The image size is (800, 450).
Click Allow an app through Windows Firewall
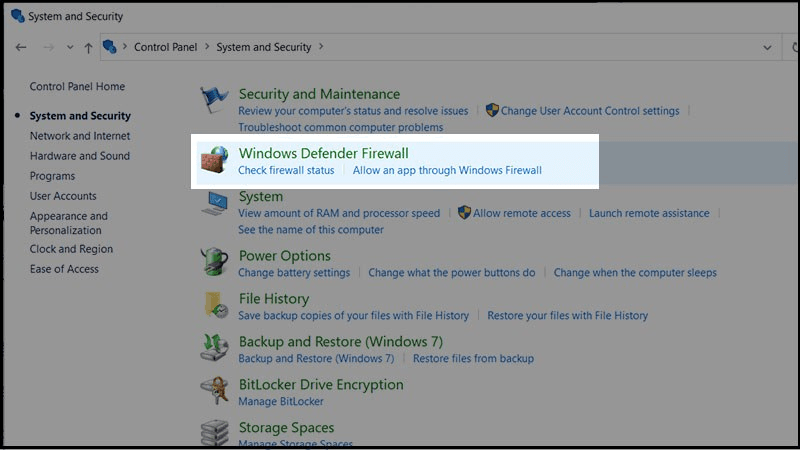click(x=447, y=170)
